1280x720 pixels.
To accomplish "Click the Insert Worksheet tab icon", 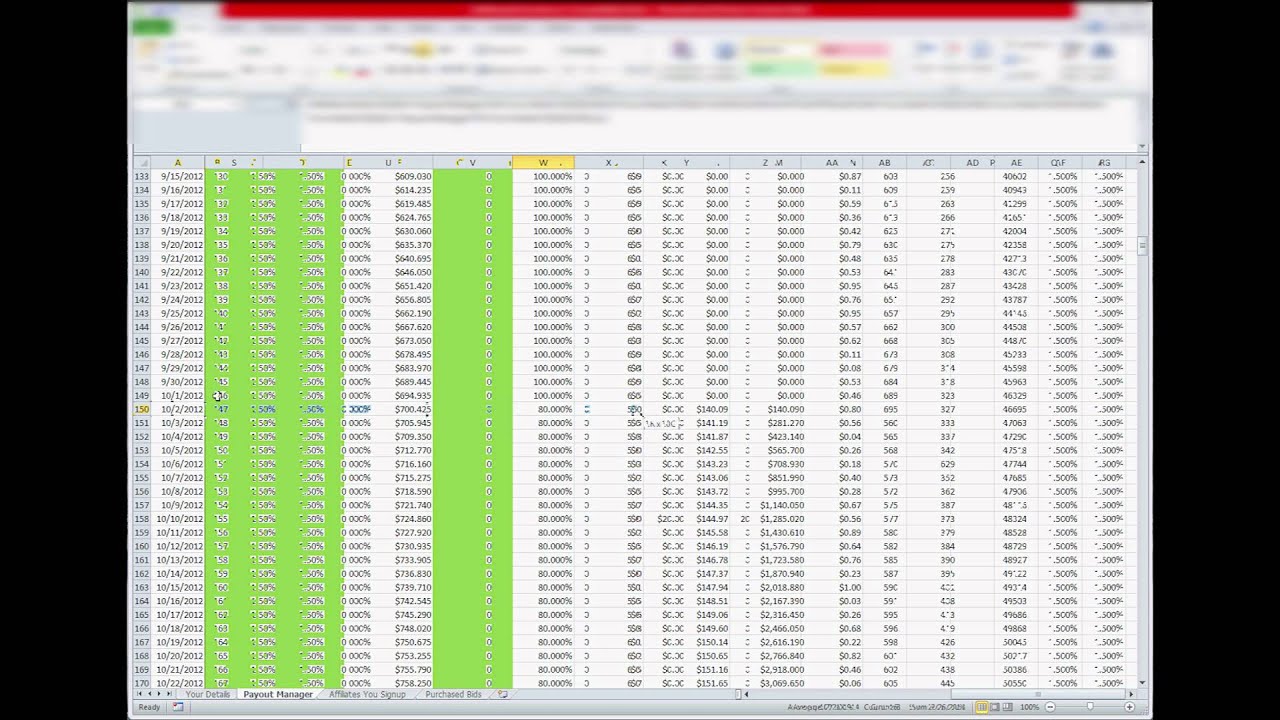I will (503, 694).
